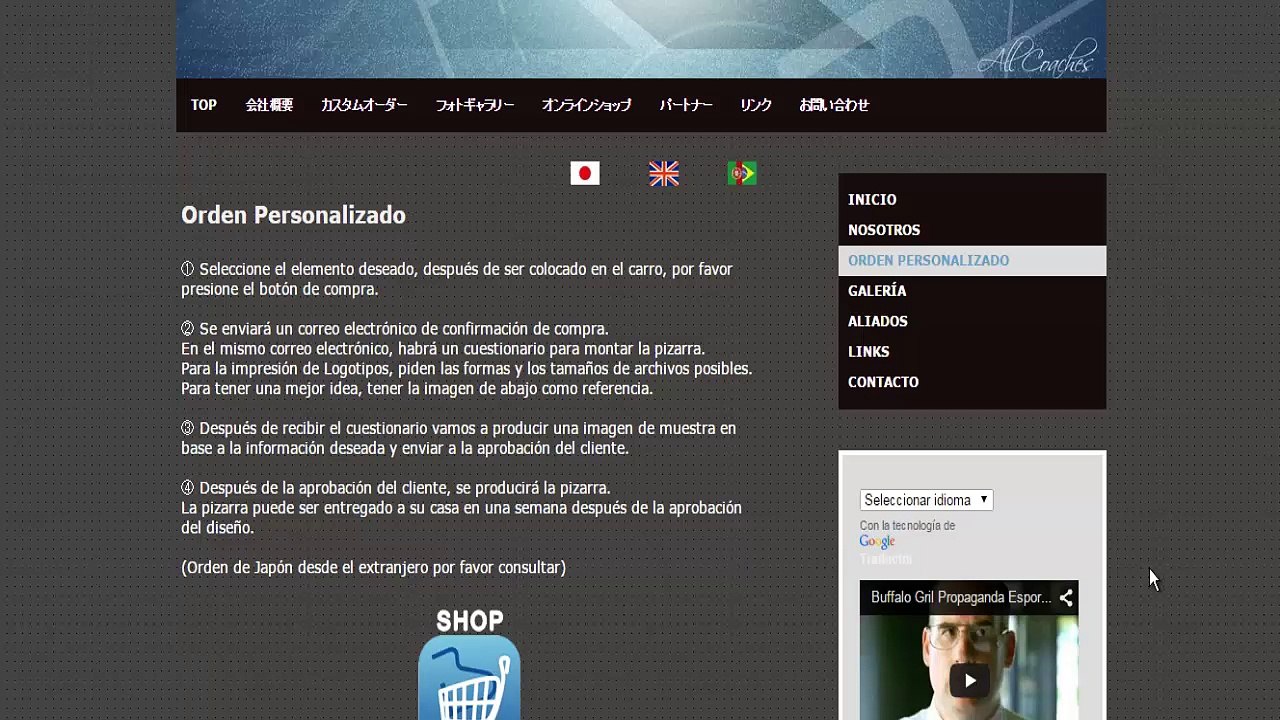Go to NOSOTROS in the sidebar

click(972, 230)
